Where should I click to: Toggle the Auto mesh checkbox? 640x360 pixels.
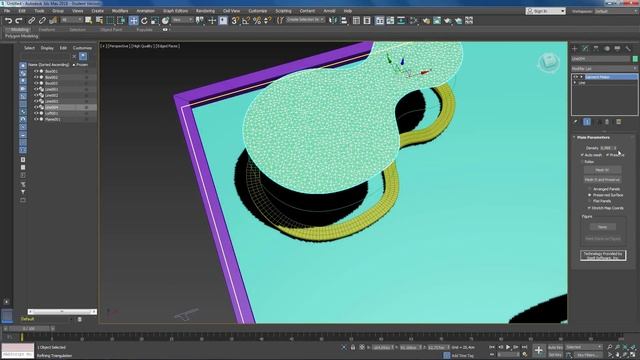[582, 155]
